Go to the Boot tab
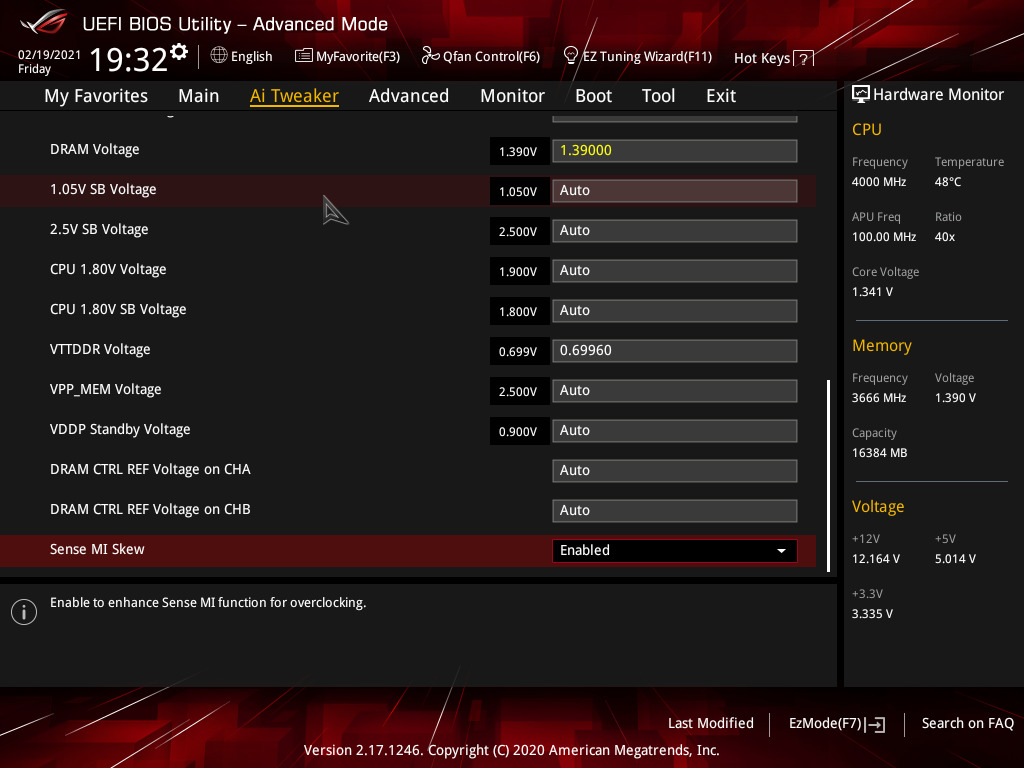The image size is (1024, 768). (593, 96)
